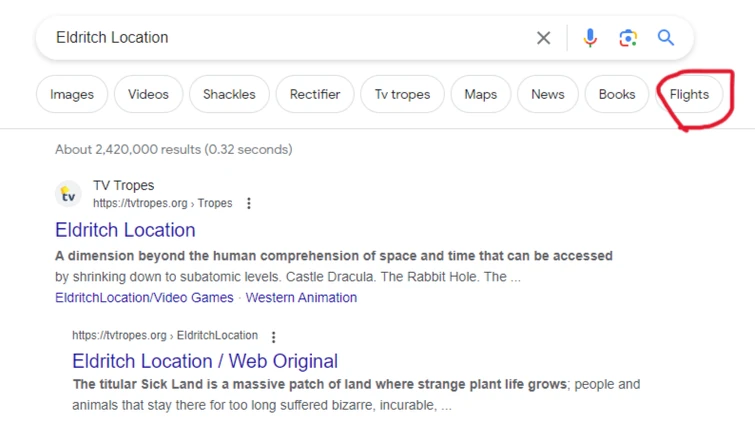Open the Western Animation sitelink
Viewport: 755px width, 424px height.
(x=301, y=297)
